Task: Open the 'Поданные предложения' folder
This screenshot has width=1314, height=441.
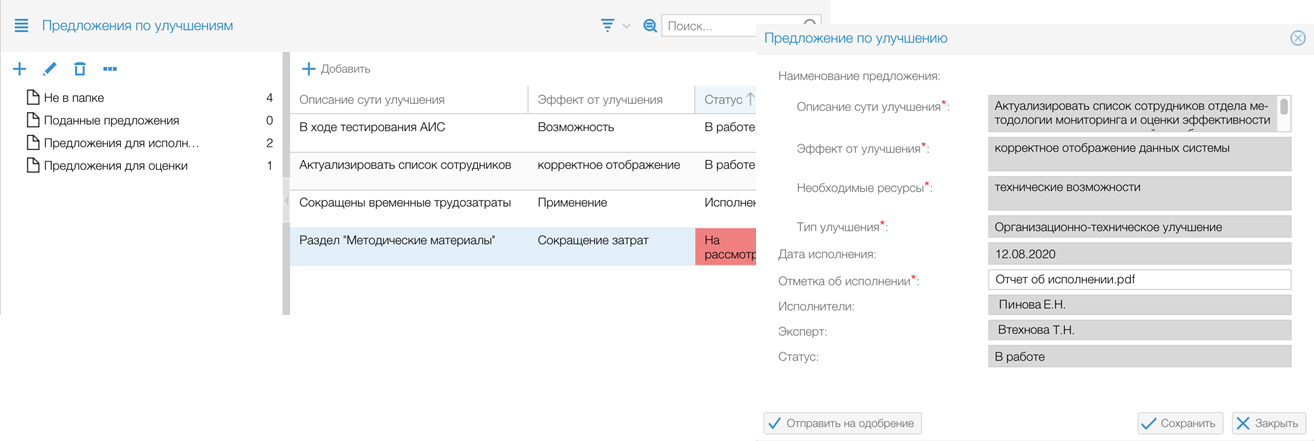Action: click(x=110, y=120)
